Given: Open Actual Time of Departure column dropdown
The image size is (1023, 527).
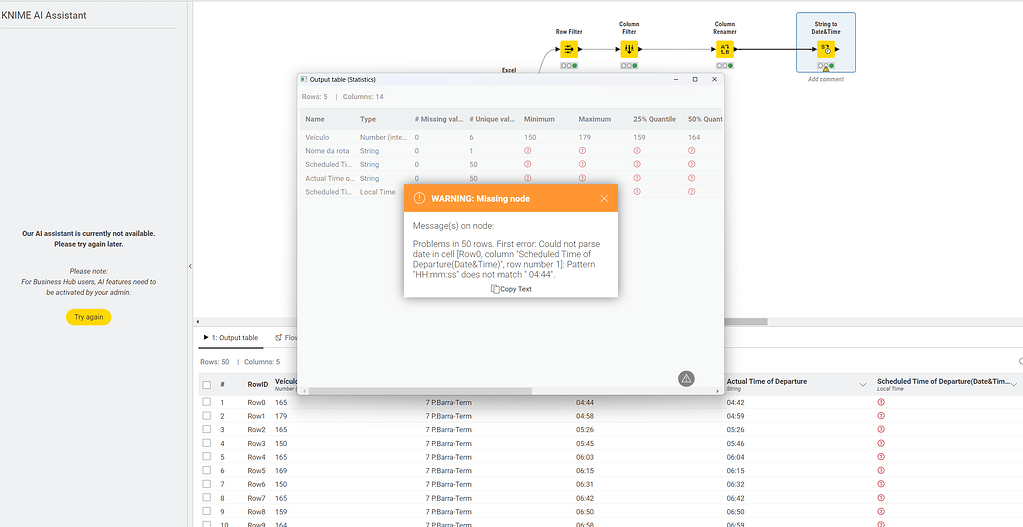Looking at the screenshot, I should tap(863, 385).
